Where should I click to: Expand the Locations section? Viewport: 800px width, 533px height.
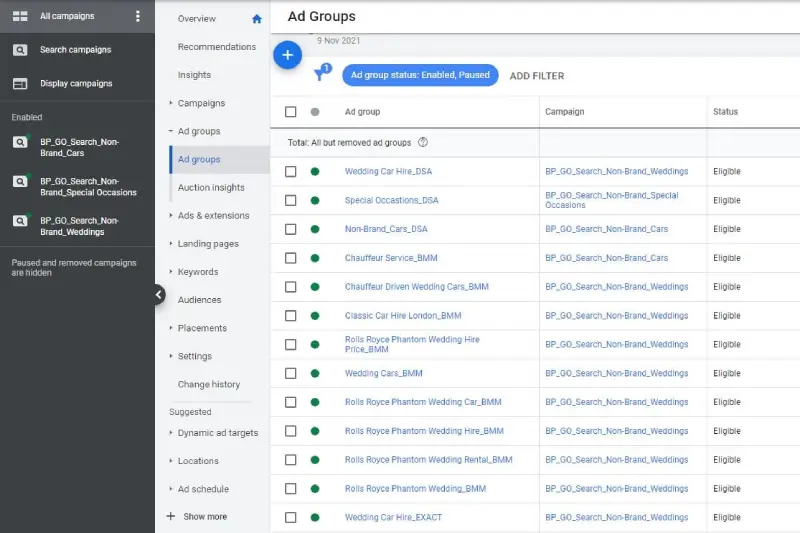171,461
